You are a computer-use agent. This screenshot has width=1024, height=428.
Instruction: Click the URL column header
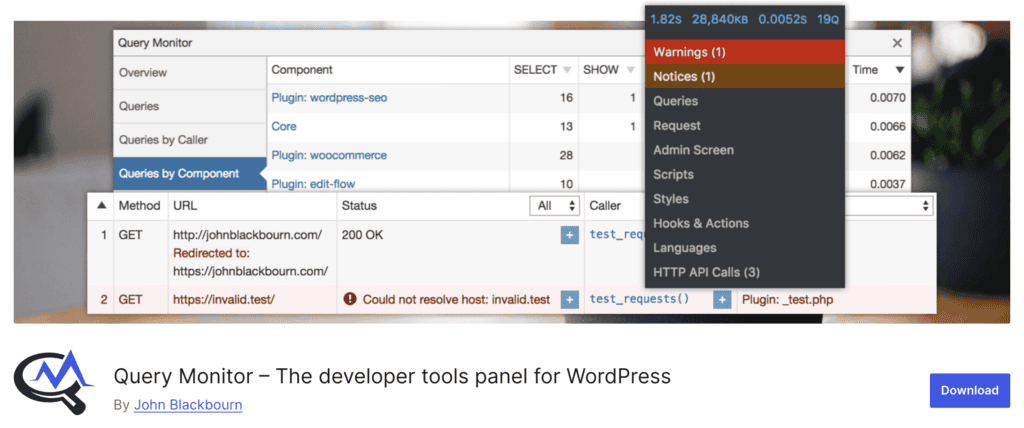pyautogui.click(x=185, y=206)
